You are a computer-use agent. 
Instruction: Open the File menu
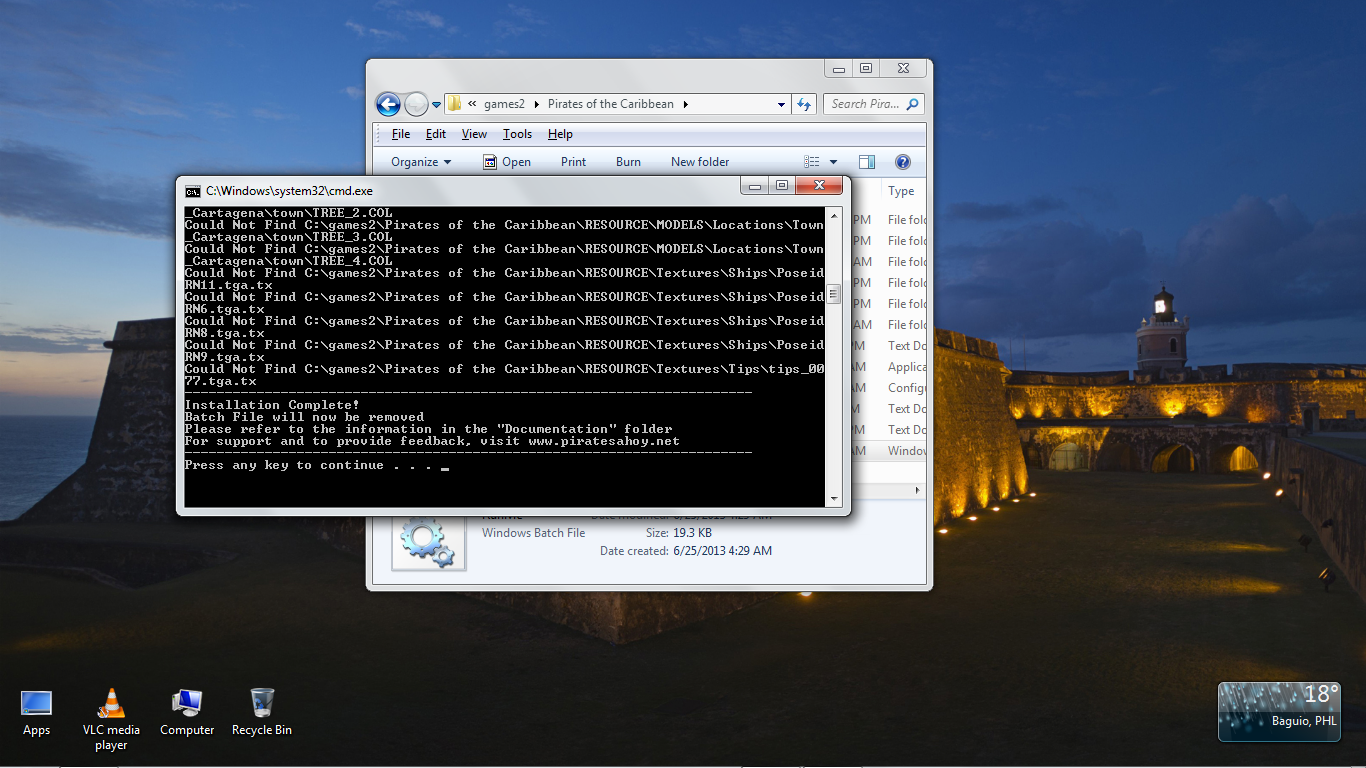[401, 134]
